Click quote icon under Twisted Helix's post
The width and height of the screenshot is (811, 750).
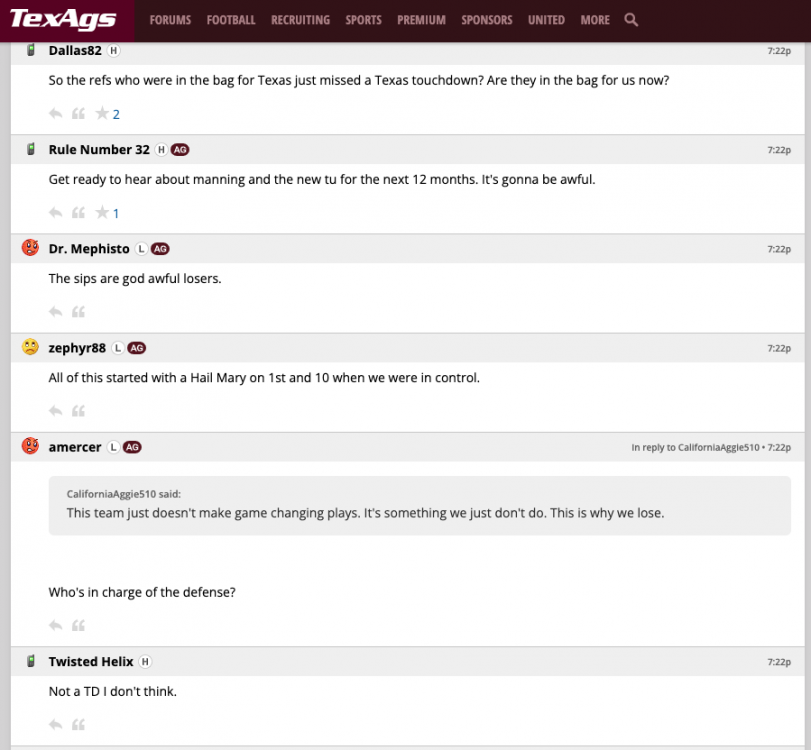[x=78, y=725]
